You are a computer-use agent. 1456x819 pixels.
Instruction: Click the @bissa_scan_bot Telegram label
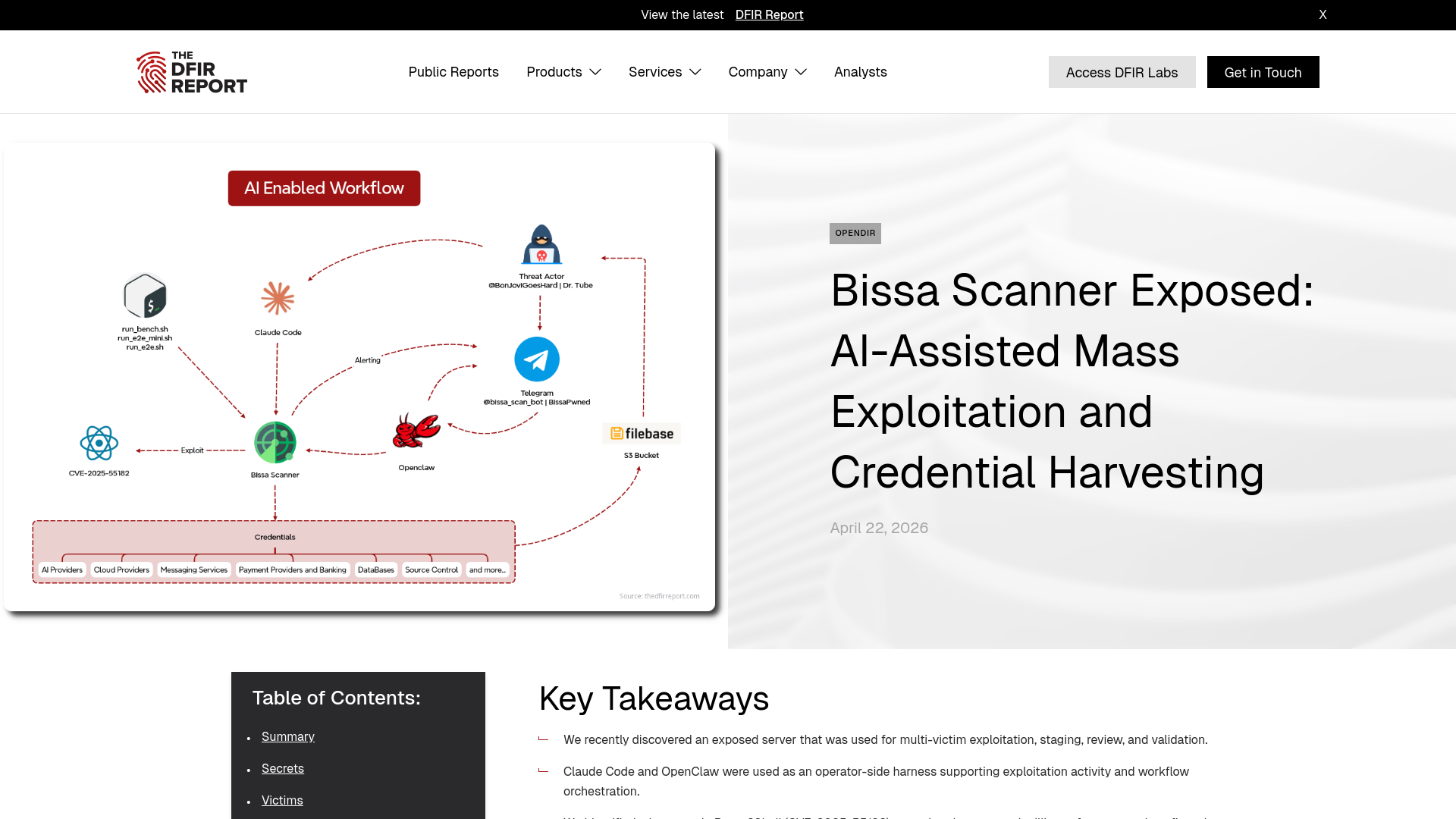[x=537, y=402]
